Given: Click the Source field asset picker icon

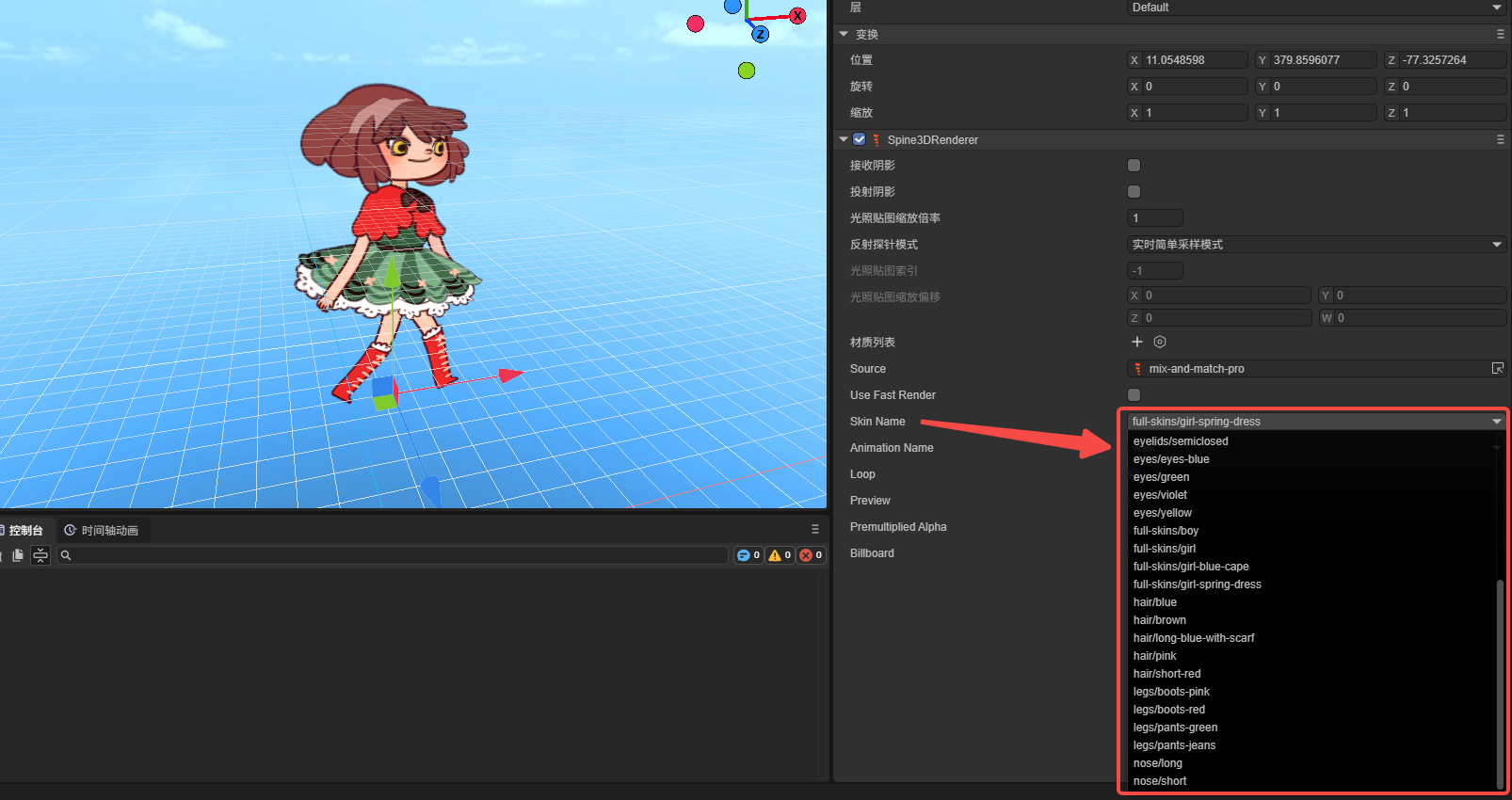Looking at the screenshot, I should coord(1497,368).
